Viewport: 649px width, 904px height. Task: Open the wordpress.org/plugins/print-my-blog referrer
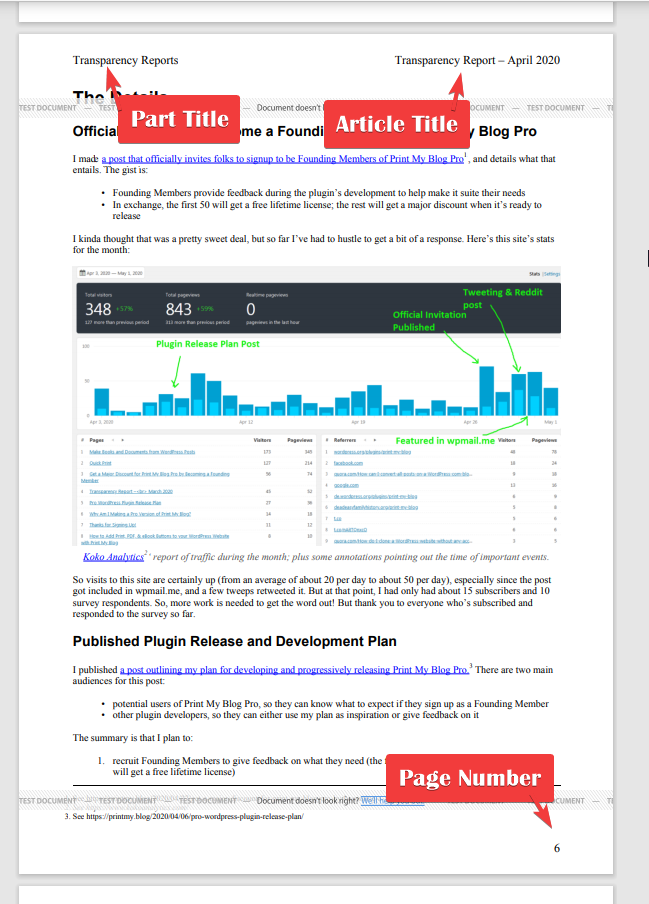pyautogui.click(x=372, y=452)
